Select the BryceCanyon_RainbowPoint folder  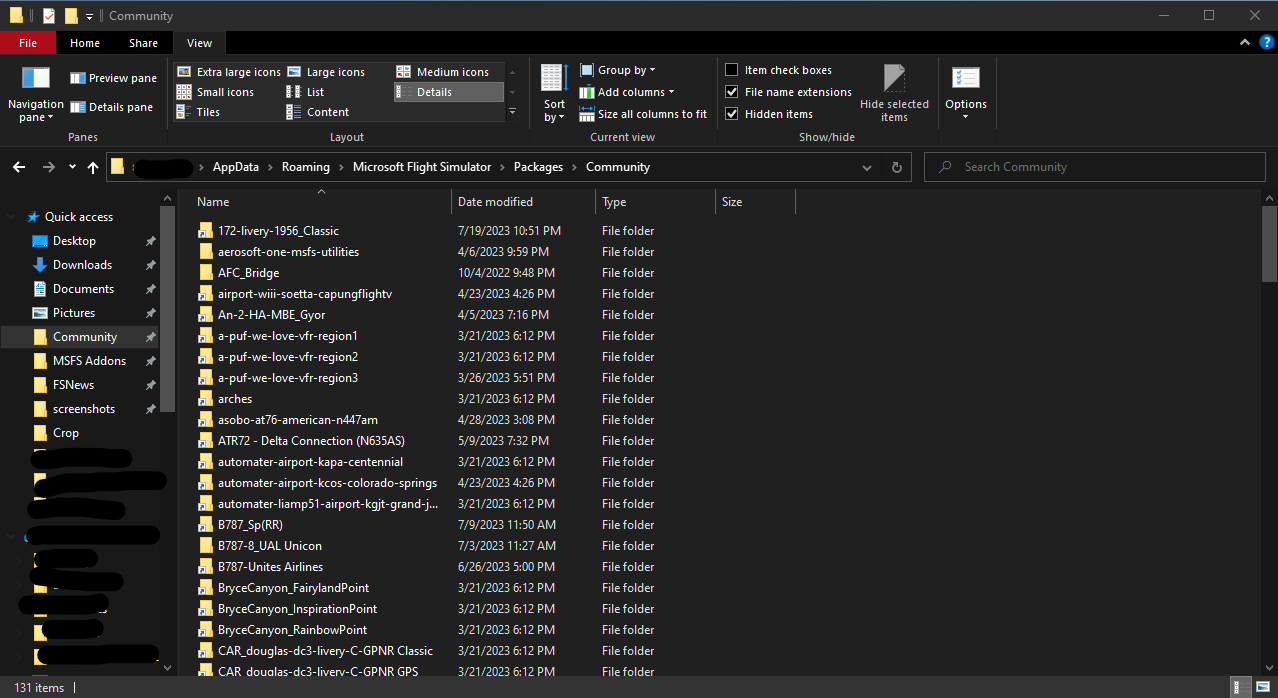292,630
